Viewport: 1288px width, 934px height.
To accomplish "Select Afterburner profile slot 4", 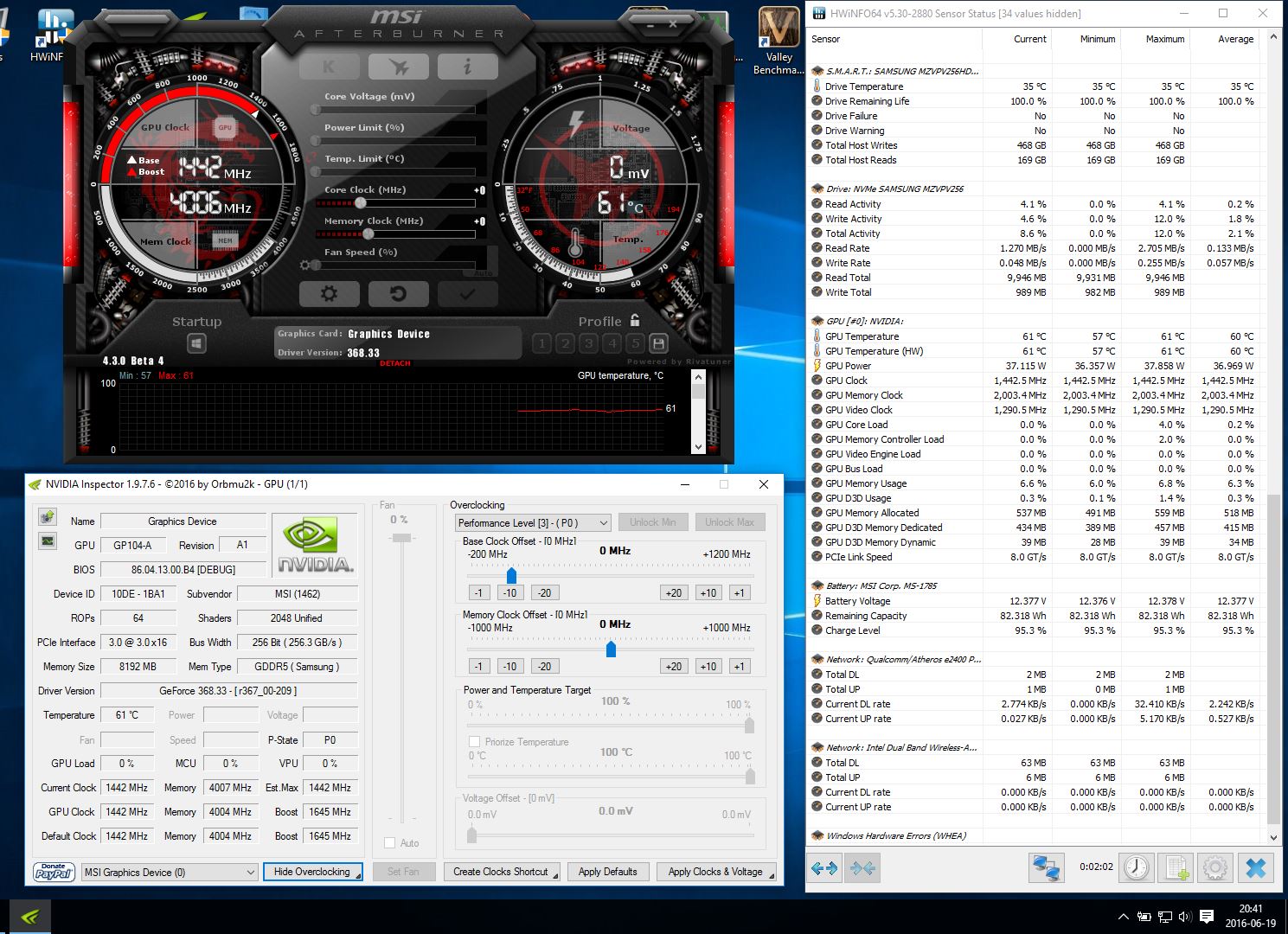I will [612, 343].
